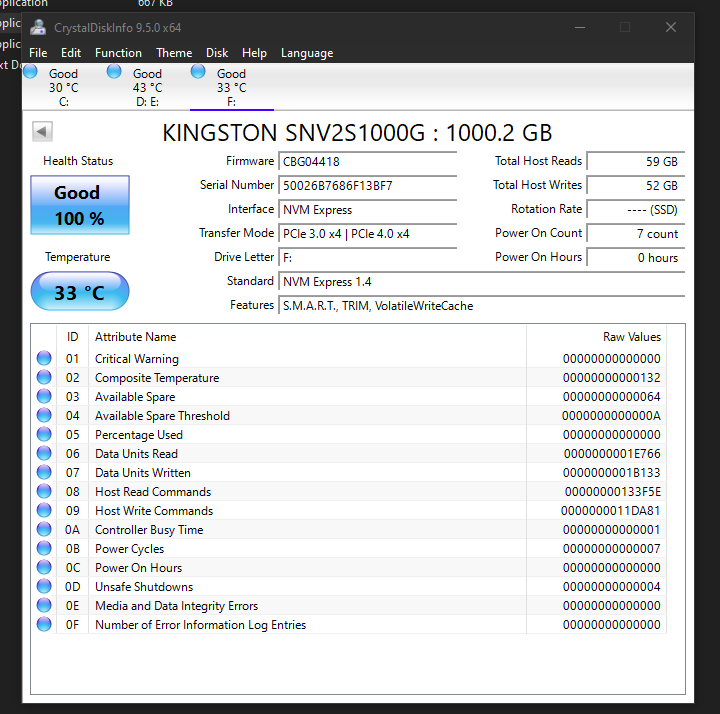Click status circle for Media and Data Integrity Errors
The width and height of the screenshot is (720, 714).
click(x=44, y=605)
